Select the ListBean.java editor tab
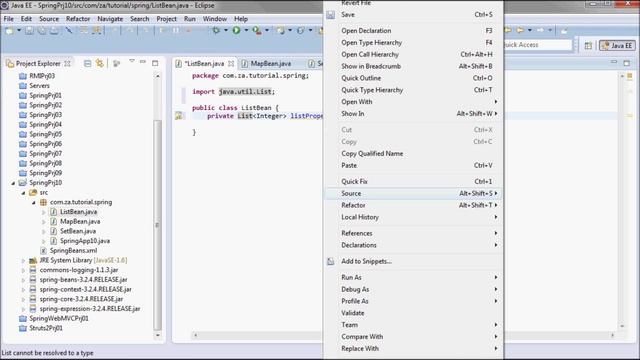This screenshot has height=360, width=640. [204, 64]
